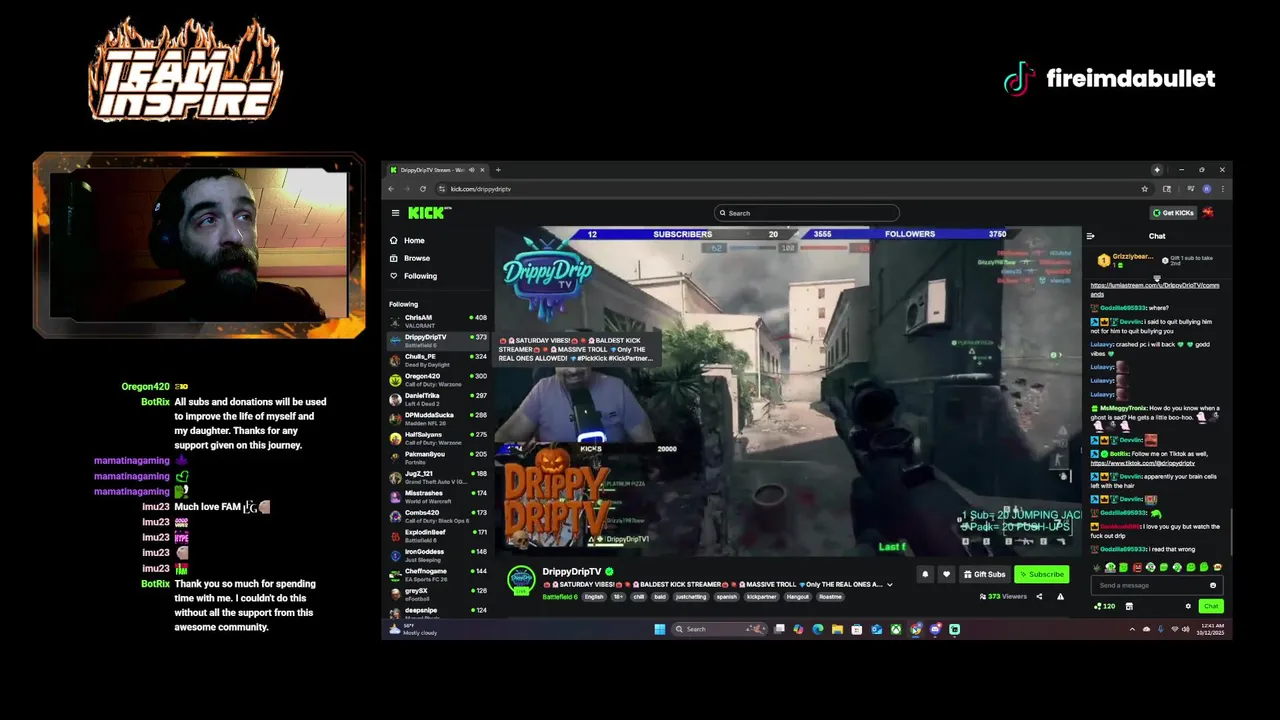
Task: Click the share stream icon
Action: click(x=1039, y=597)
